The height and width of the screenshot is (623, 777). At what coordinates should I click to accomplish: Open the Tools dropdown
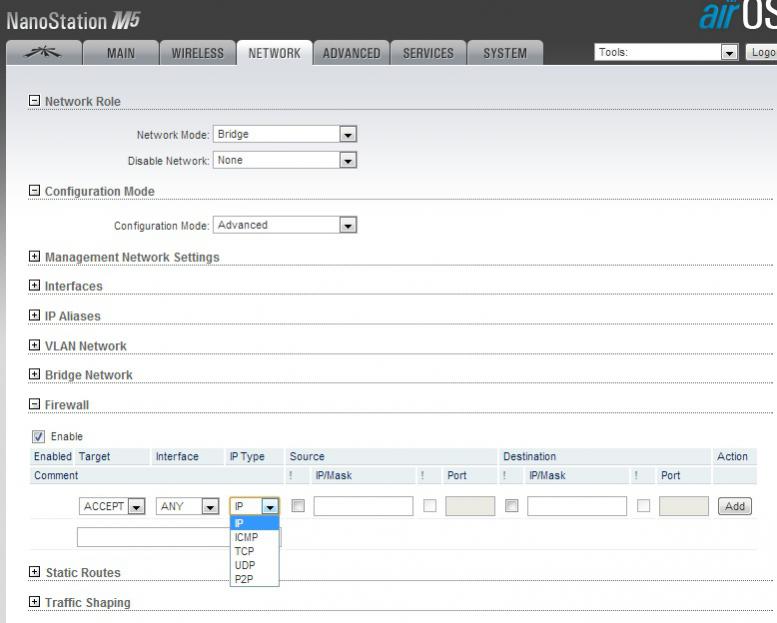coord(666,52)
